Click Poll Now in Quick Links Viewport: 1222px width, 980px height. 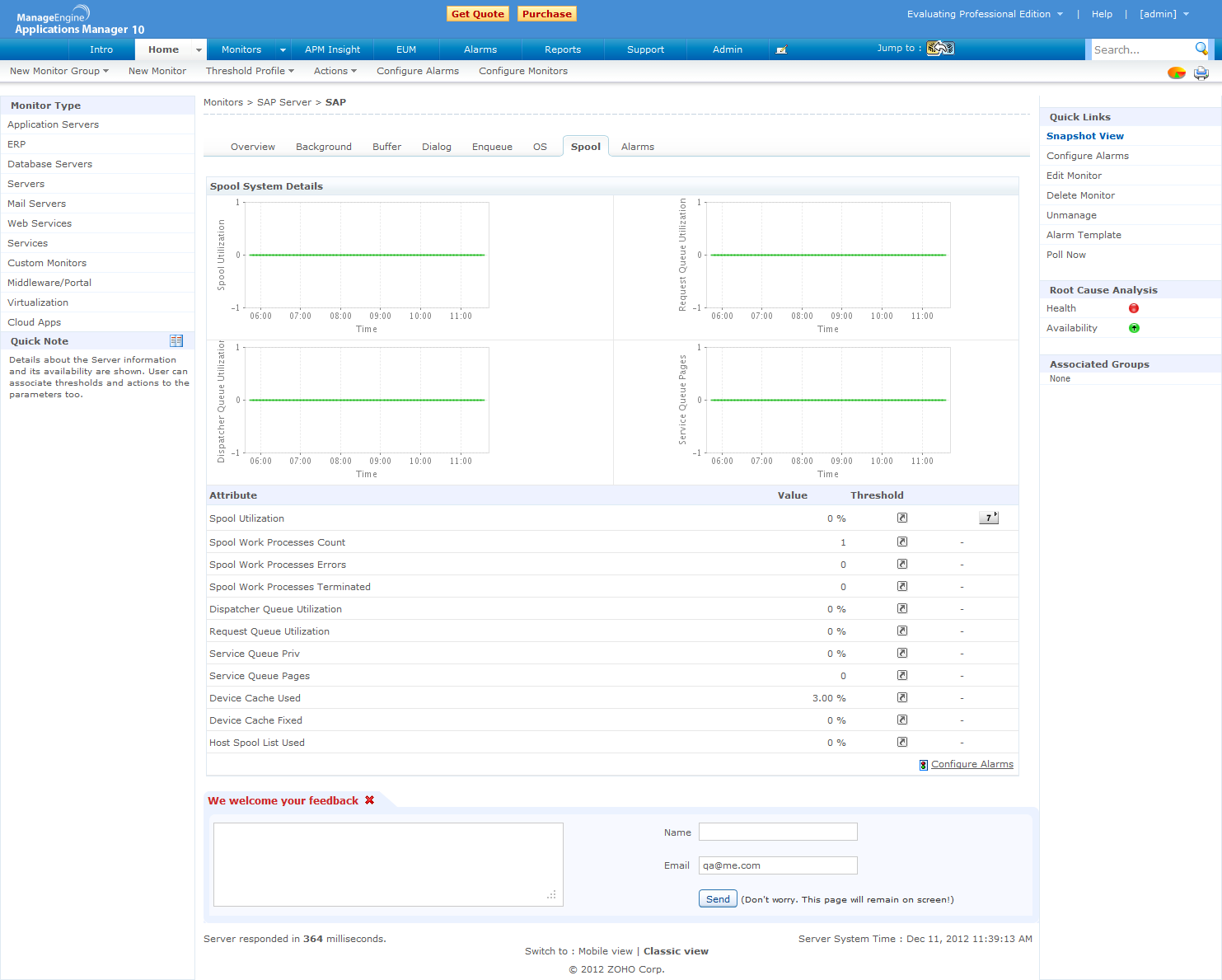tap(1066, 255)
